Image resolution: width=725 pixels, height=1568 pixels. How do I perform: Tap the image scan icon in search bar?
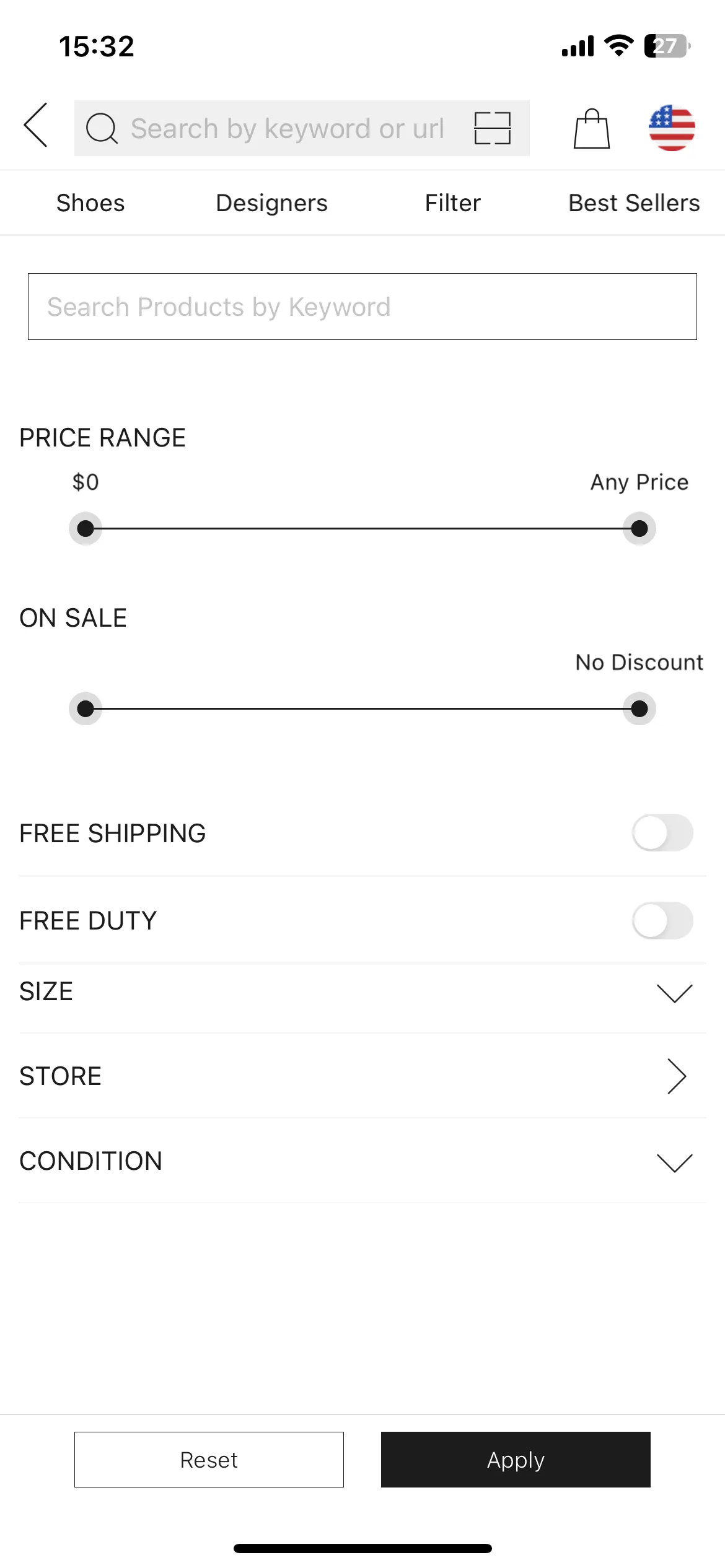pyautogui.click(x=493, y=128)
